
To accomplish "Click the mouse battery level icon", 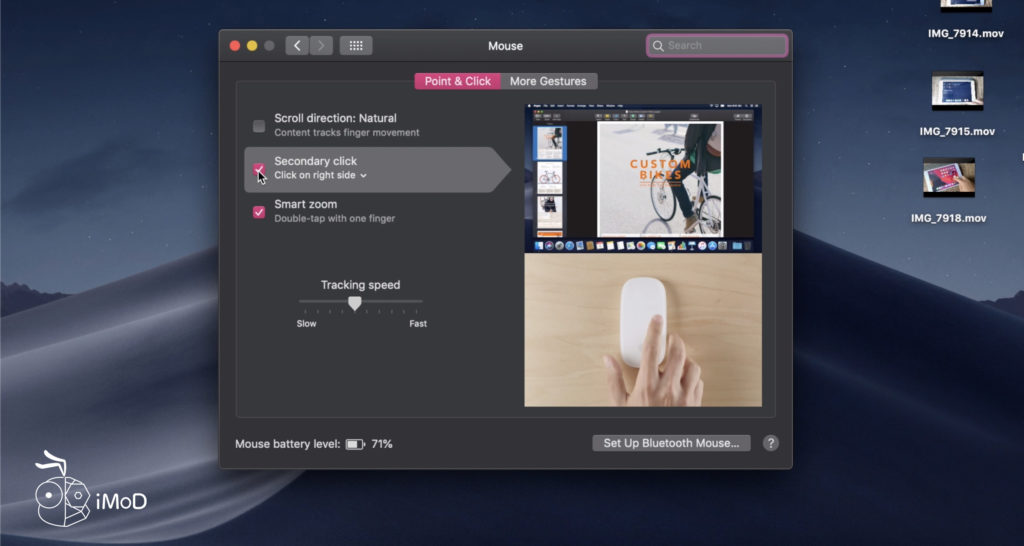I will (355, 444).
